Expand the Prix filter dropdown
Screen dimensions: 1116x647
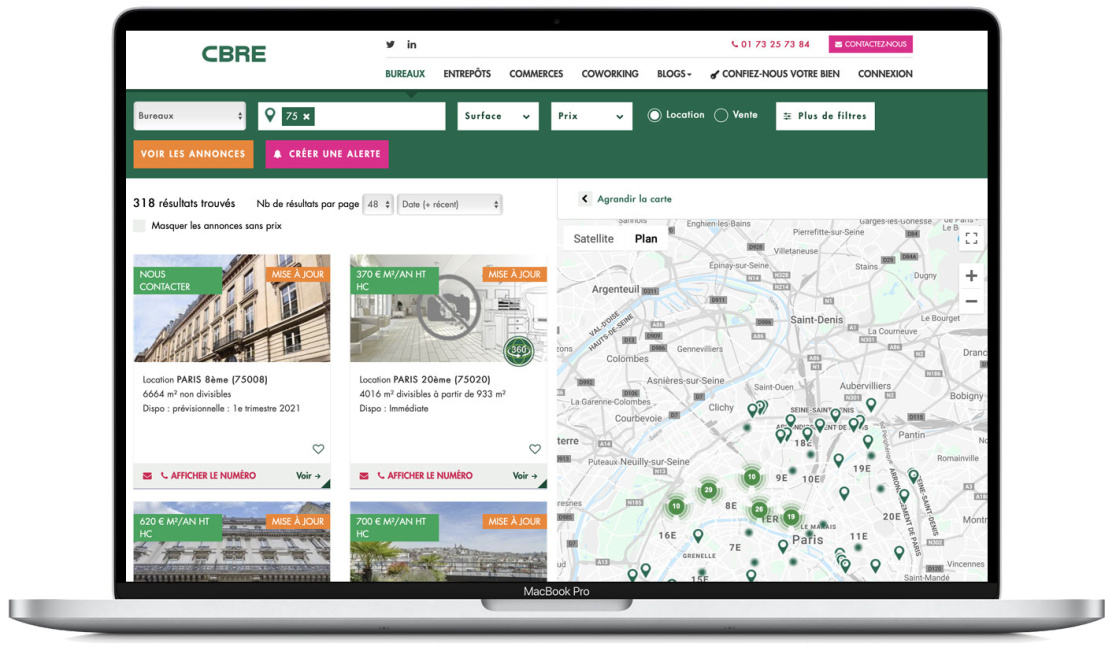tap(591, 116)
